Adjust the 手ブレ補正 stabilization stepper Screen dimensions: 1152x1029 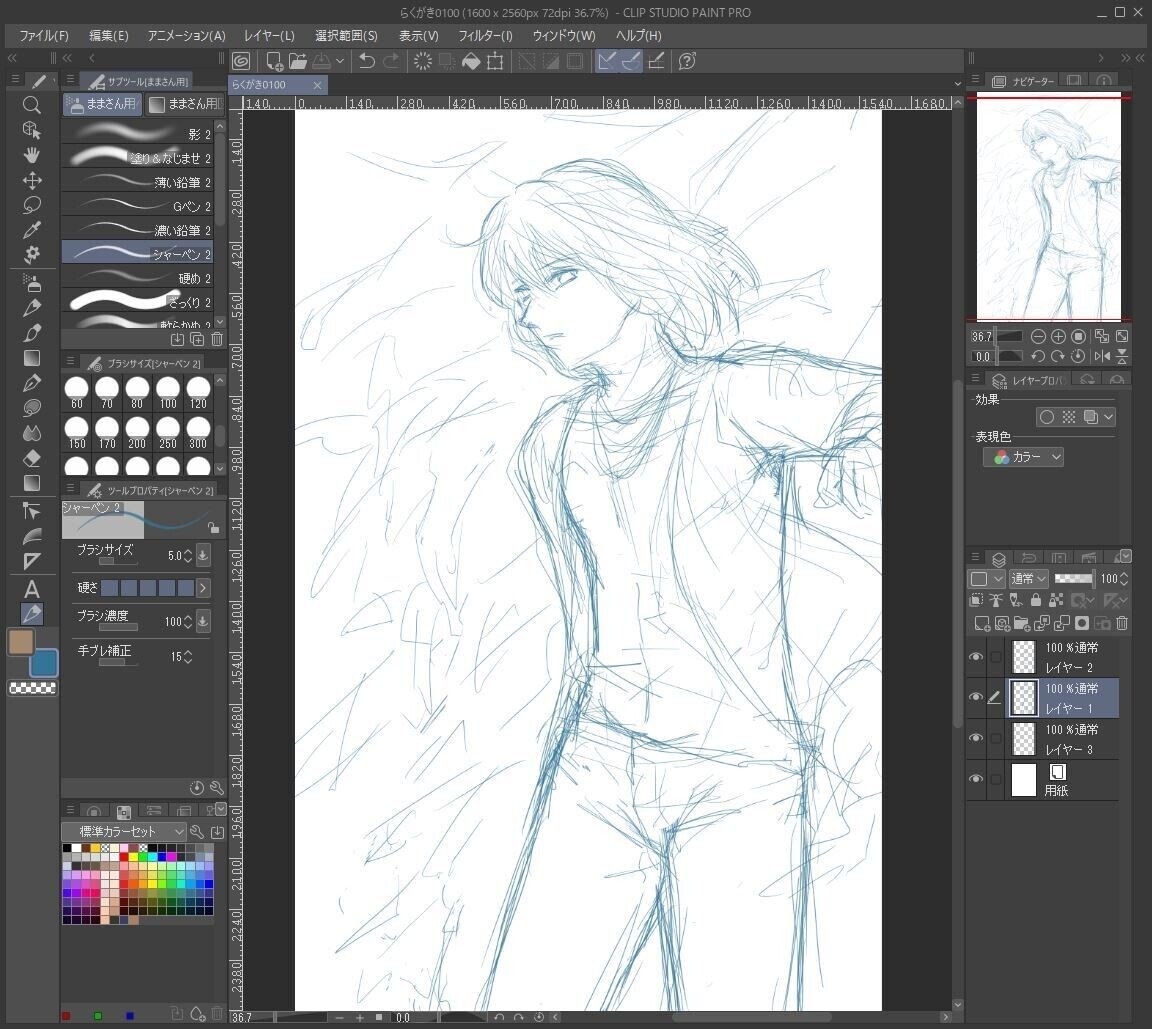pyautogui.click(x=188, y=657)
